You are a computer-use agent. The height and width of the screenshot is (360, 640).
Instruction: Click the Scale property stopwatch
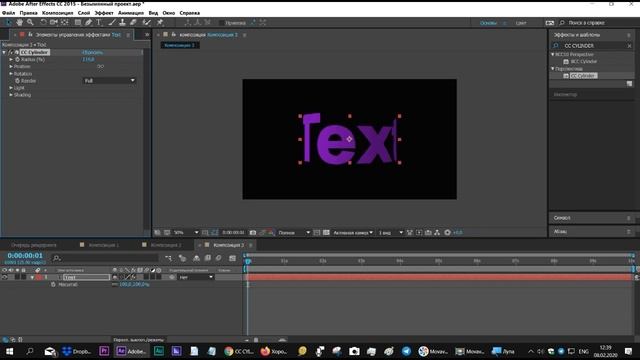tap(53, 284)
